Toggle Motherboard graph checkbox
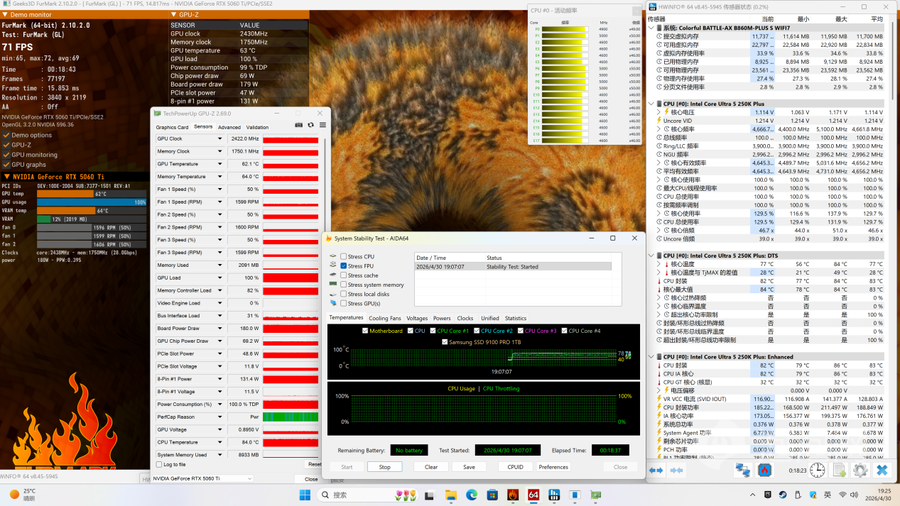This screenshot has width=900, height=506. click(x=365, y=330)
